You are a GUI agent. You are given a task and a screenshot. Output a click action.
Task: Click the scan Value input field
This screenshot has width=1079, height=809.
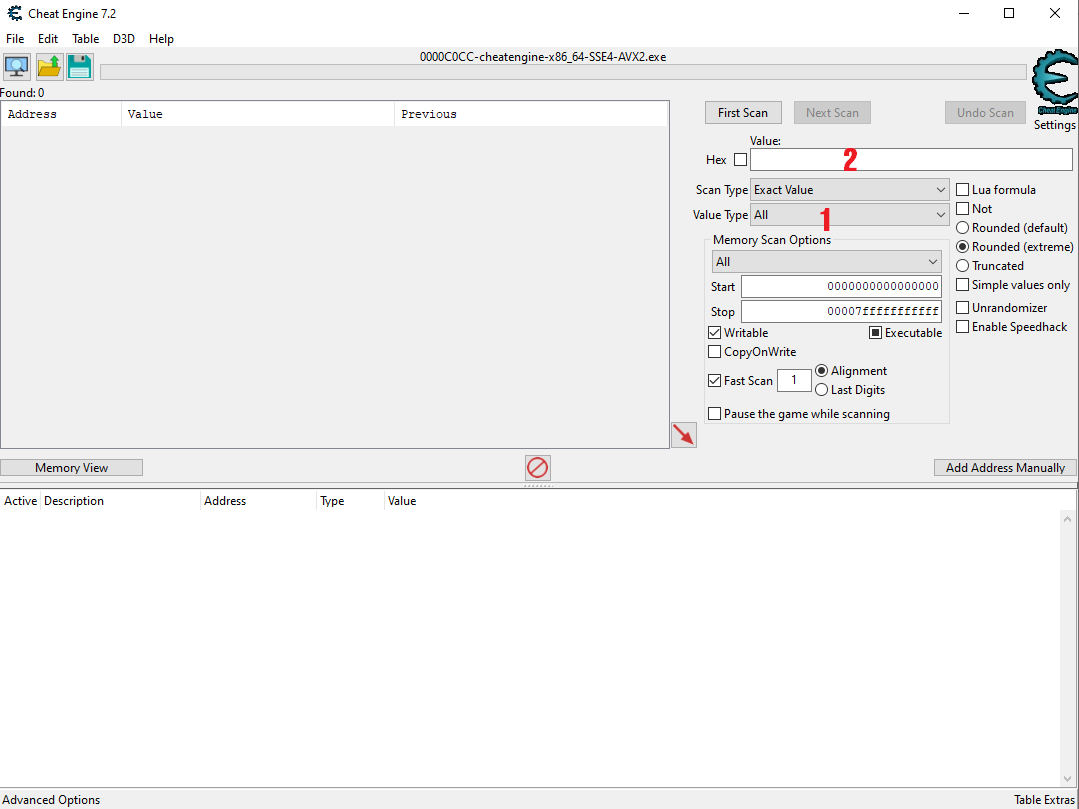(x=911, y=160)
